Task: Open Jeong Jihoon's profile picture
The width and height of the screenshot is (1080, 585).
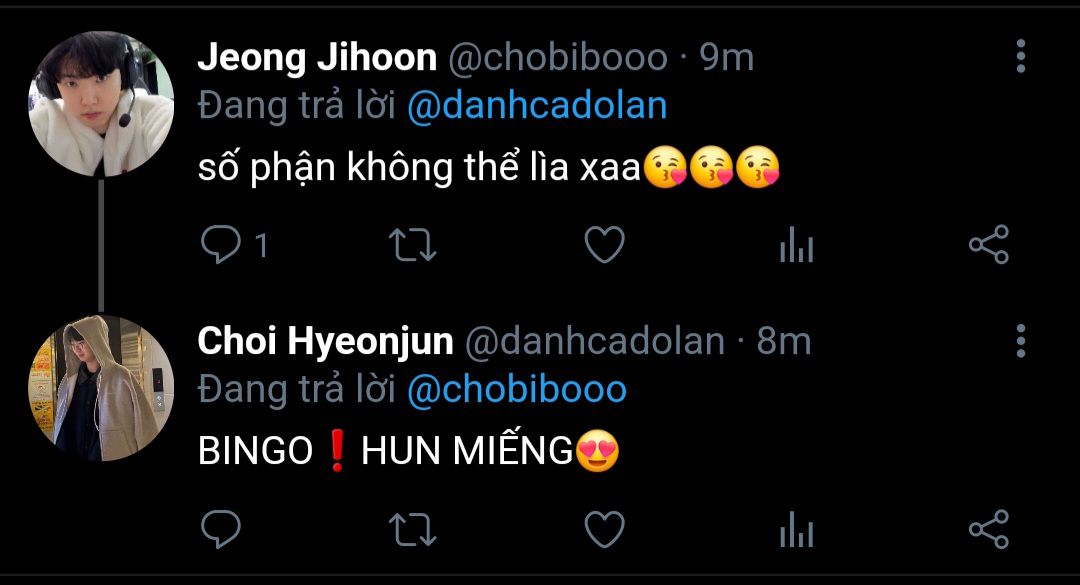Action: point(101,104)
